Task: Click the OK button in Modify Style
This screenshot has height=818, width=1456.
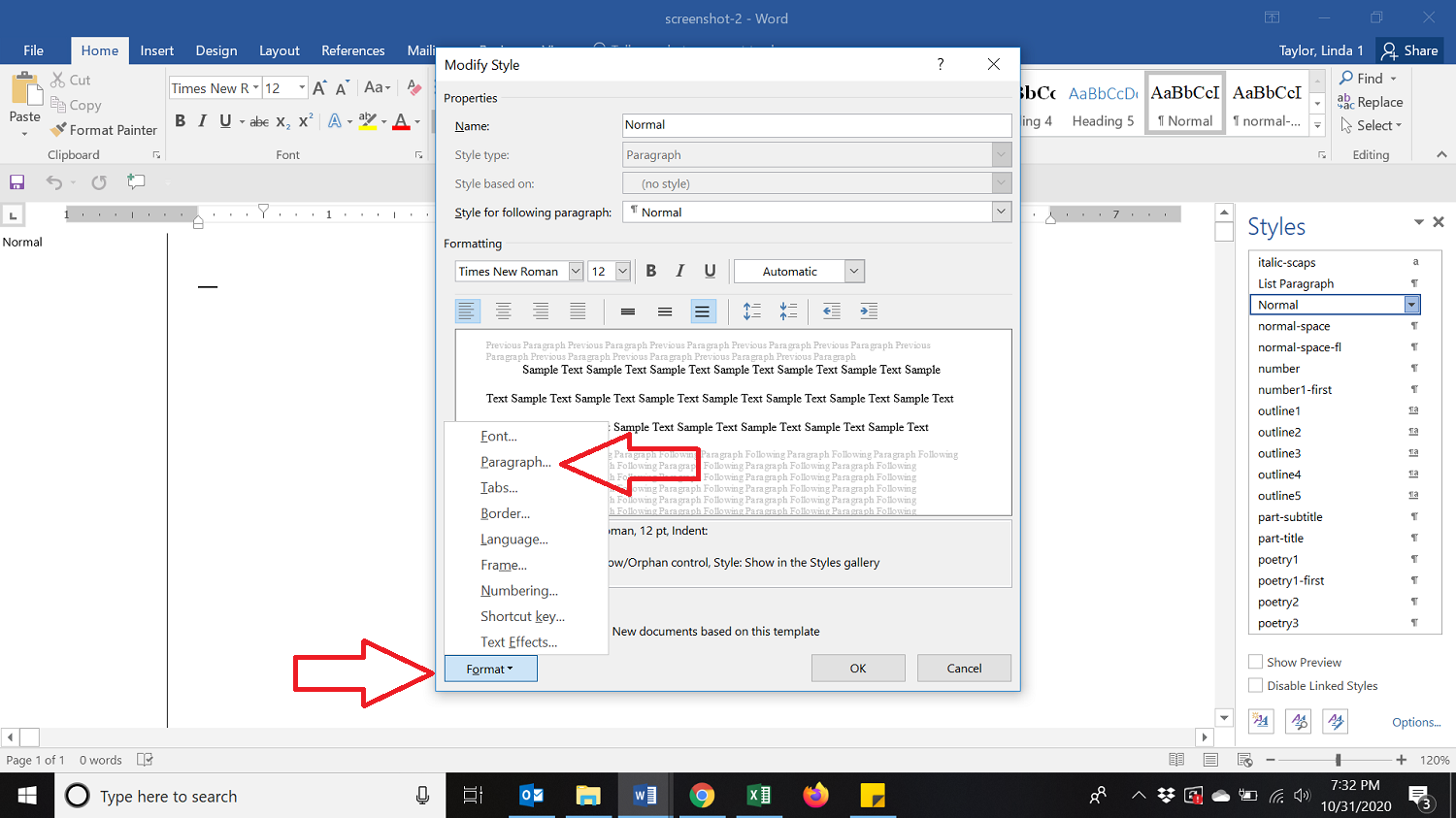Action: click(858, 668)
